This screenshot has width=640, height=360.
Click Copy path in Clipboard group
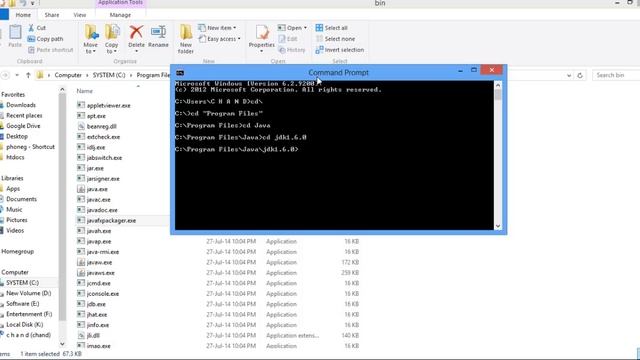click(x=45, y=39)
